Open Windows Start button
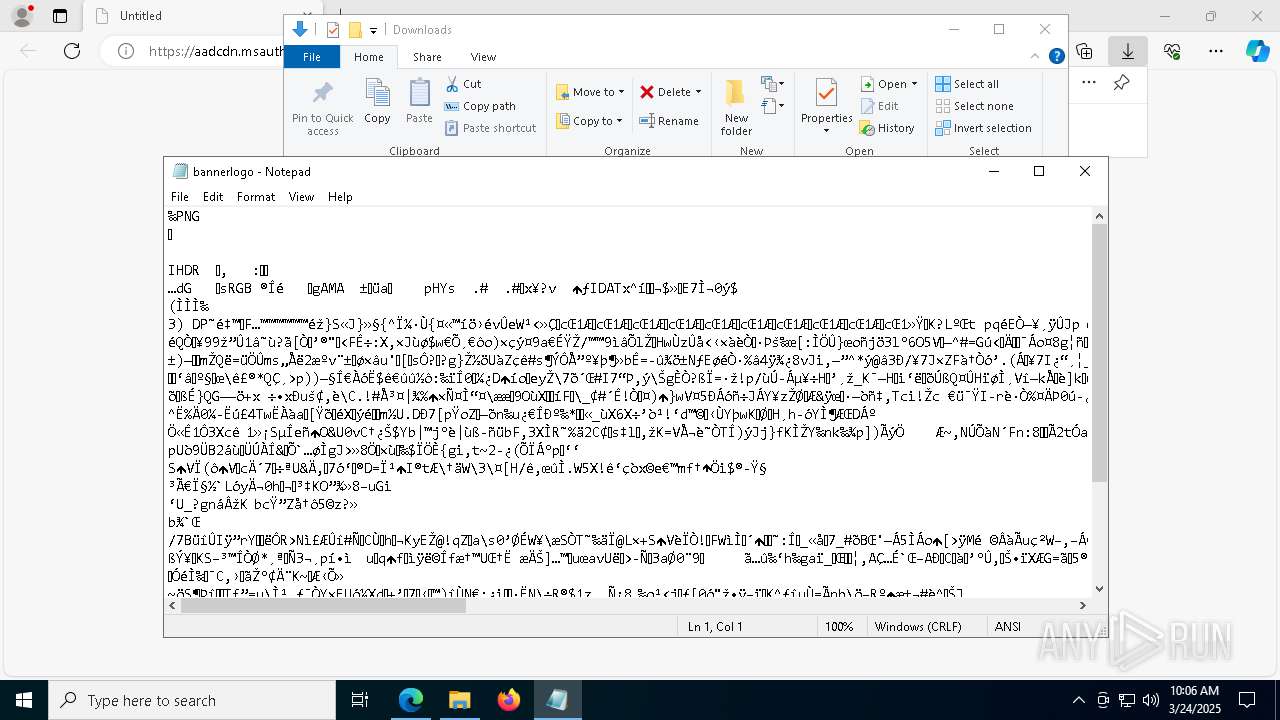This screenshot has height=720, width=1280. point(24,700)
